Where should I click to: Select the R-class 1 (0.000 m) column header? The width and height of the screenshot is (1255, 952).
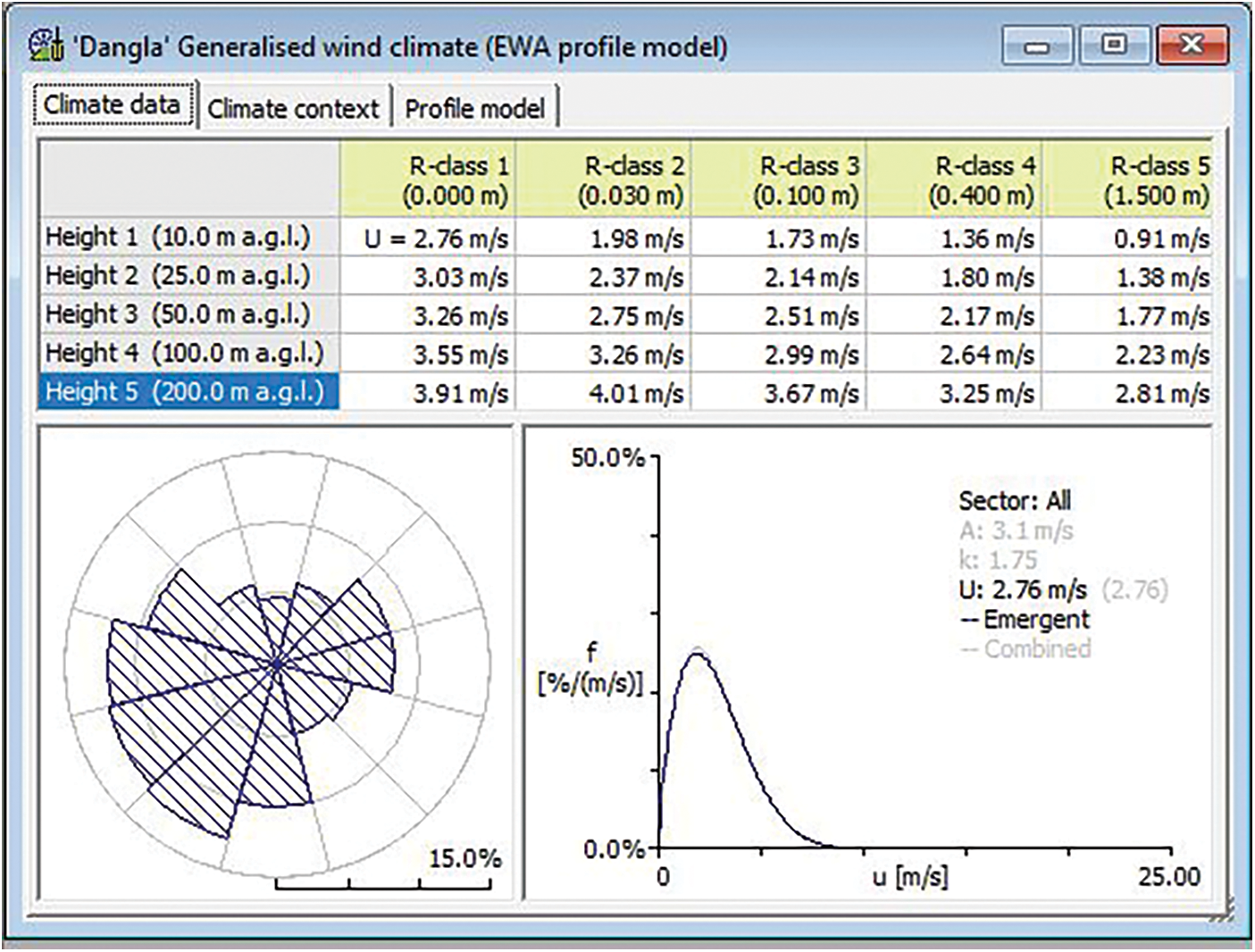428,180
